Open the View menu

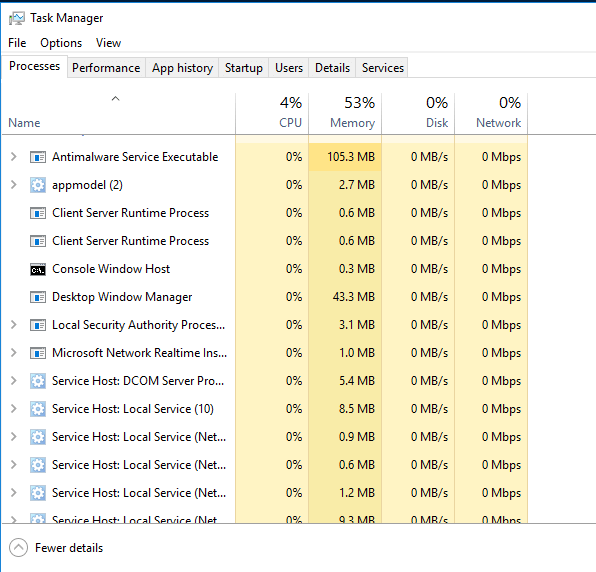[x=108, y=43]
